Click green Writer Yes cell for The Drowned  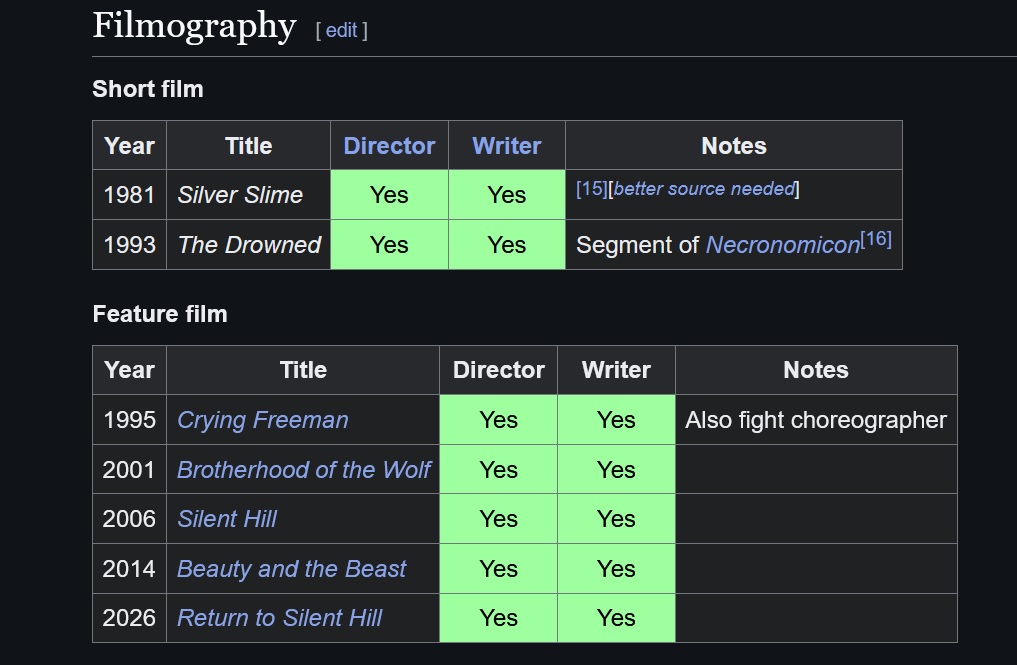pyautogui.click(x=507, y=245)
